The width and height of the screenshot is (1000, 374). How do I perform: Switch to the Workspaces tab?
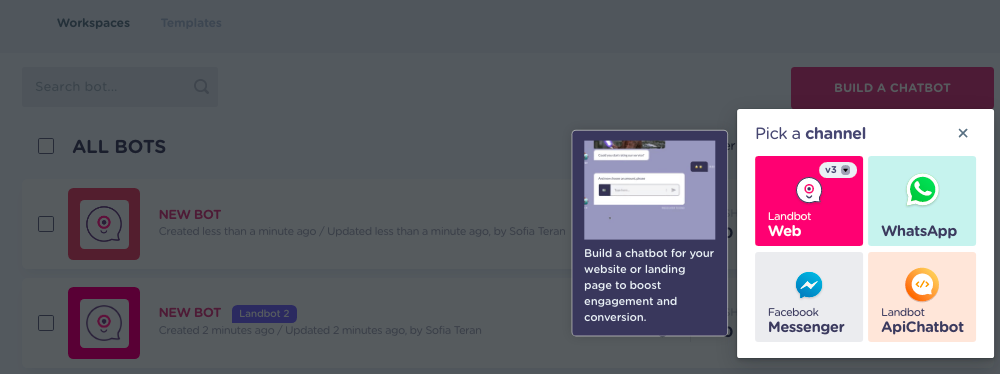pos(93,23)
